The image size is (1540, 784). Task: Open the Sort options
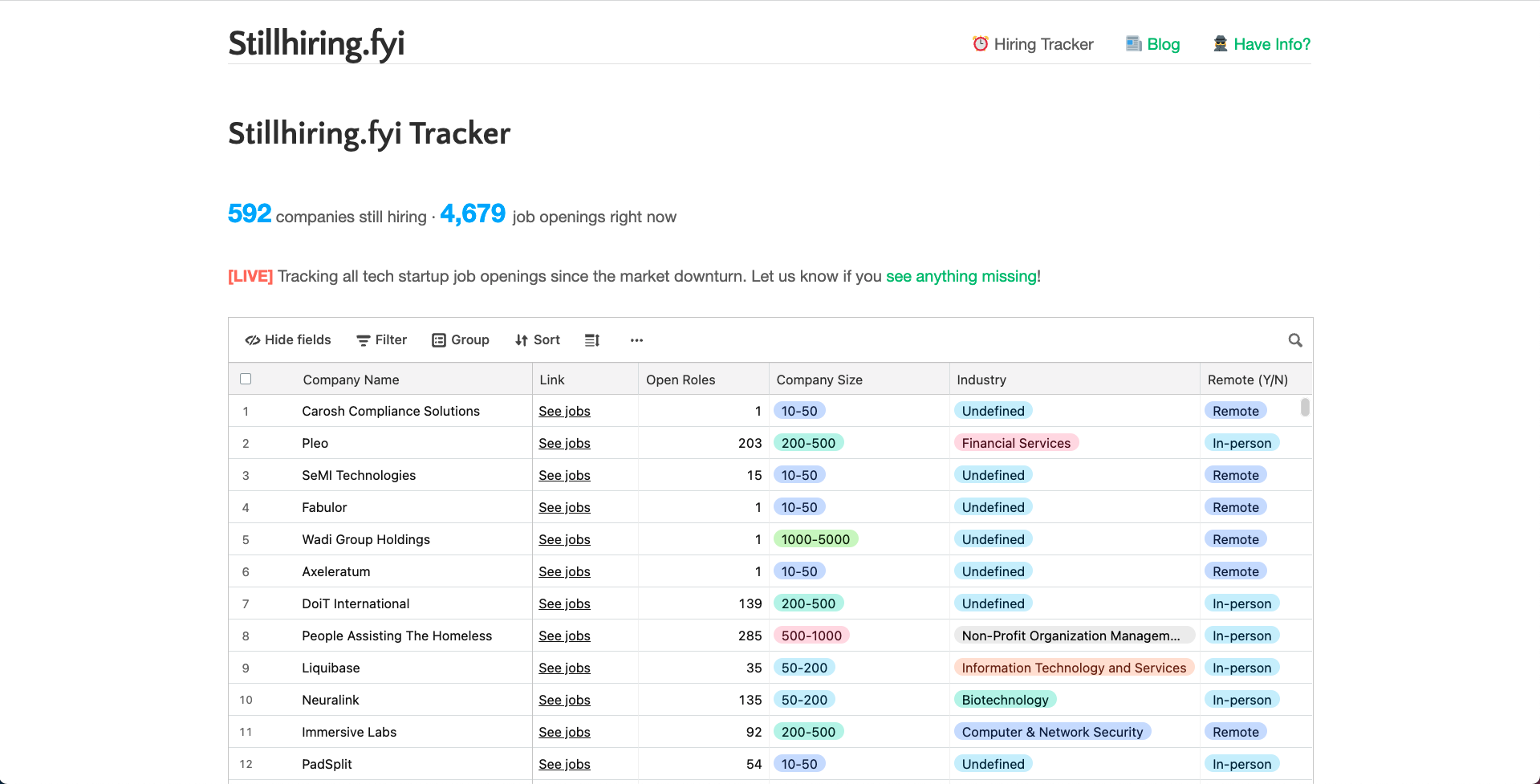point(538,340)
